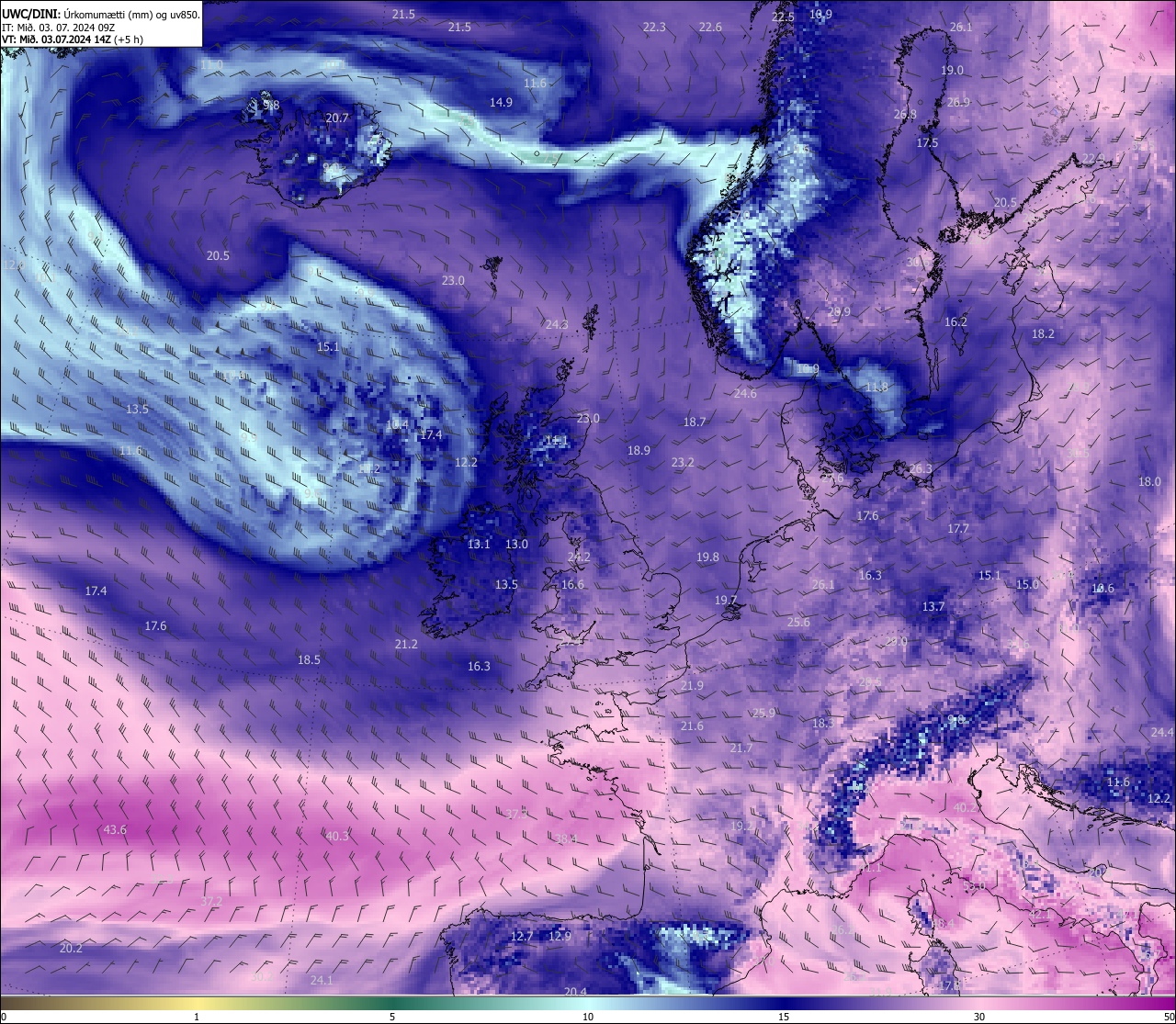The width and height of the screenshot is (1176, 1024).
Task: Click the 'VT: Mið. 03.07.2024 14Z (+5 h)' line
Action: coord(72,39)
